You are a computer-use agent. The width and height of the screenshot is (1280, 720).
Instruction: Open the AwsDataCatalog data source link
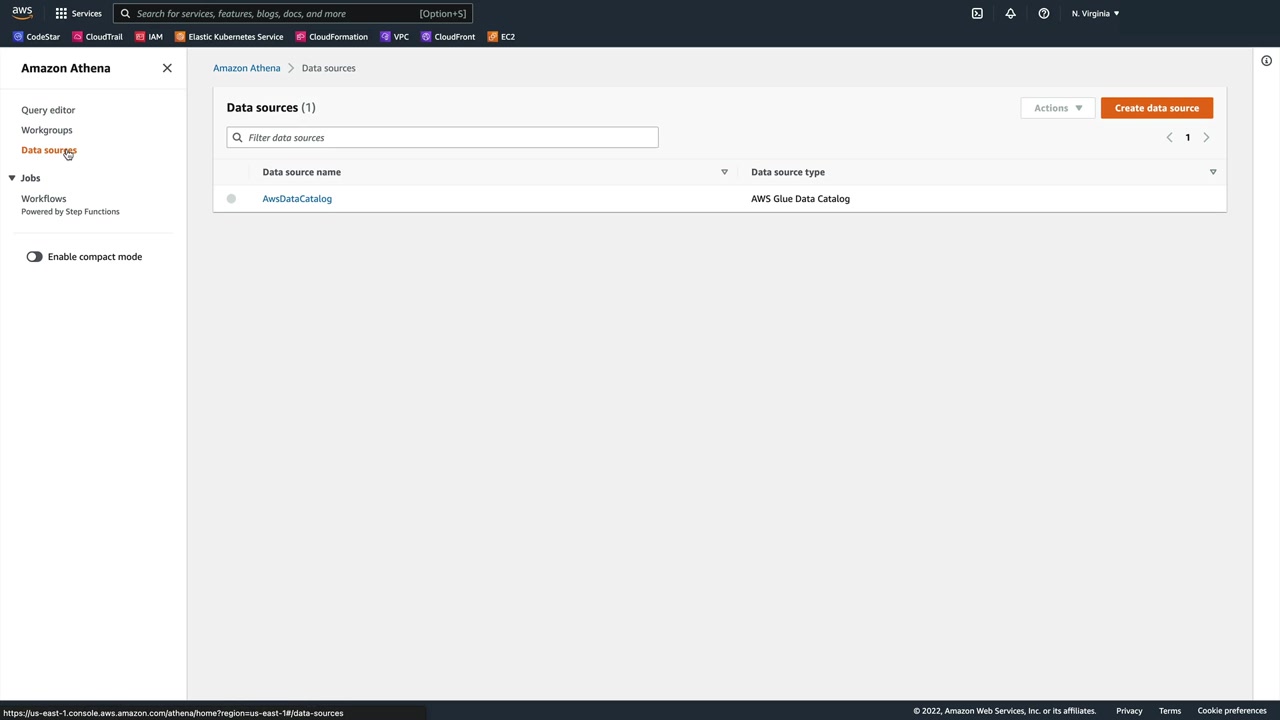click(x=297, y=199)
